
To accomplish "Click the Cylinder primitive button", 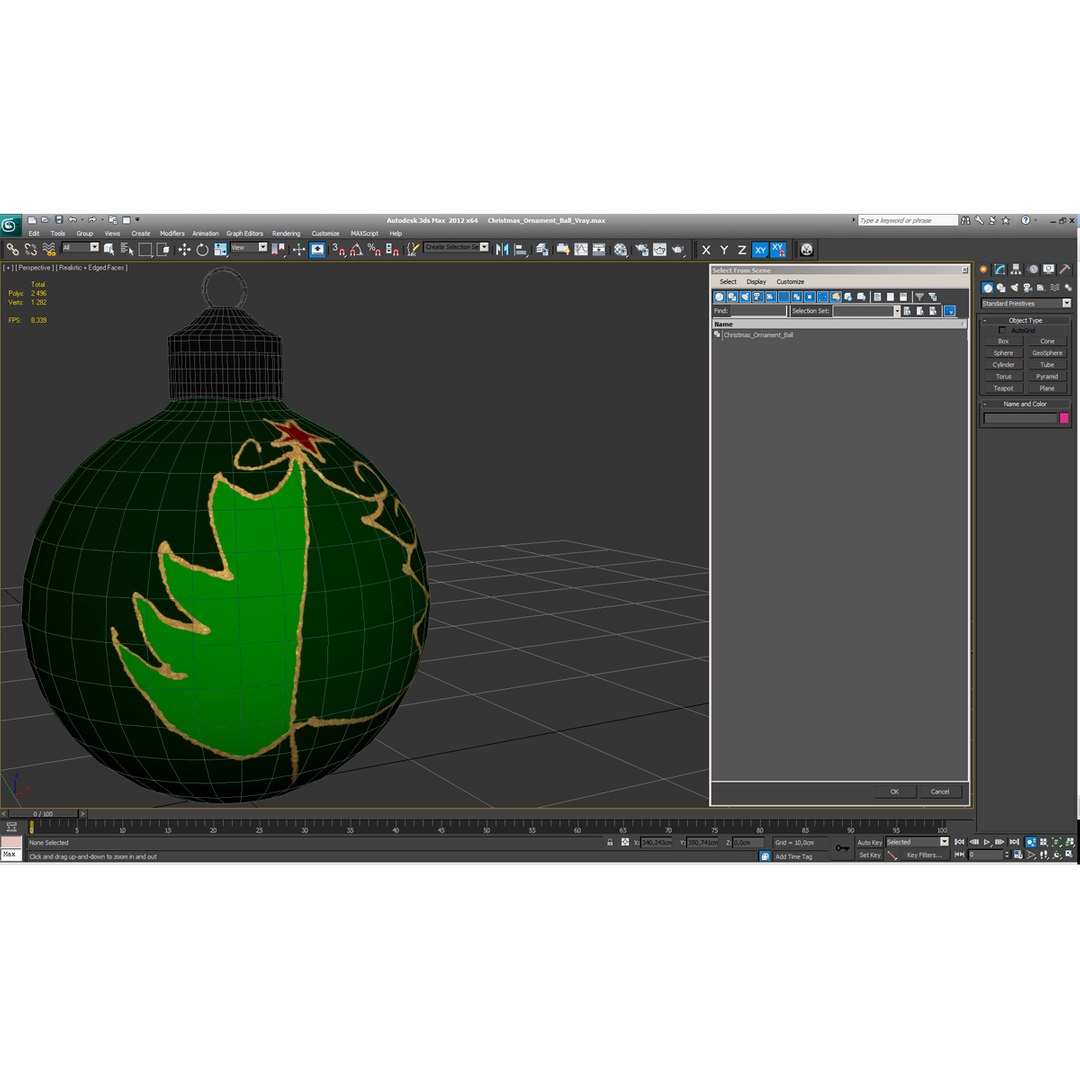I will click(1003, 365).
